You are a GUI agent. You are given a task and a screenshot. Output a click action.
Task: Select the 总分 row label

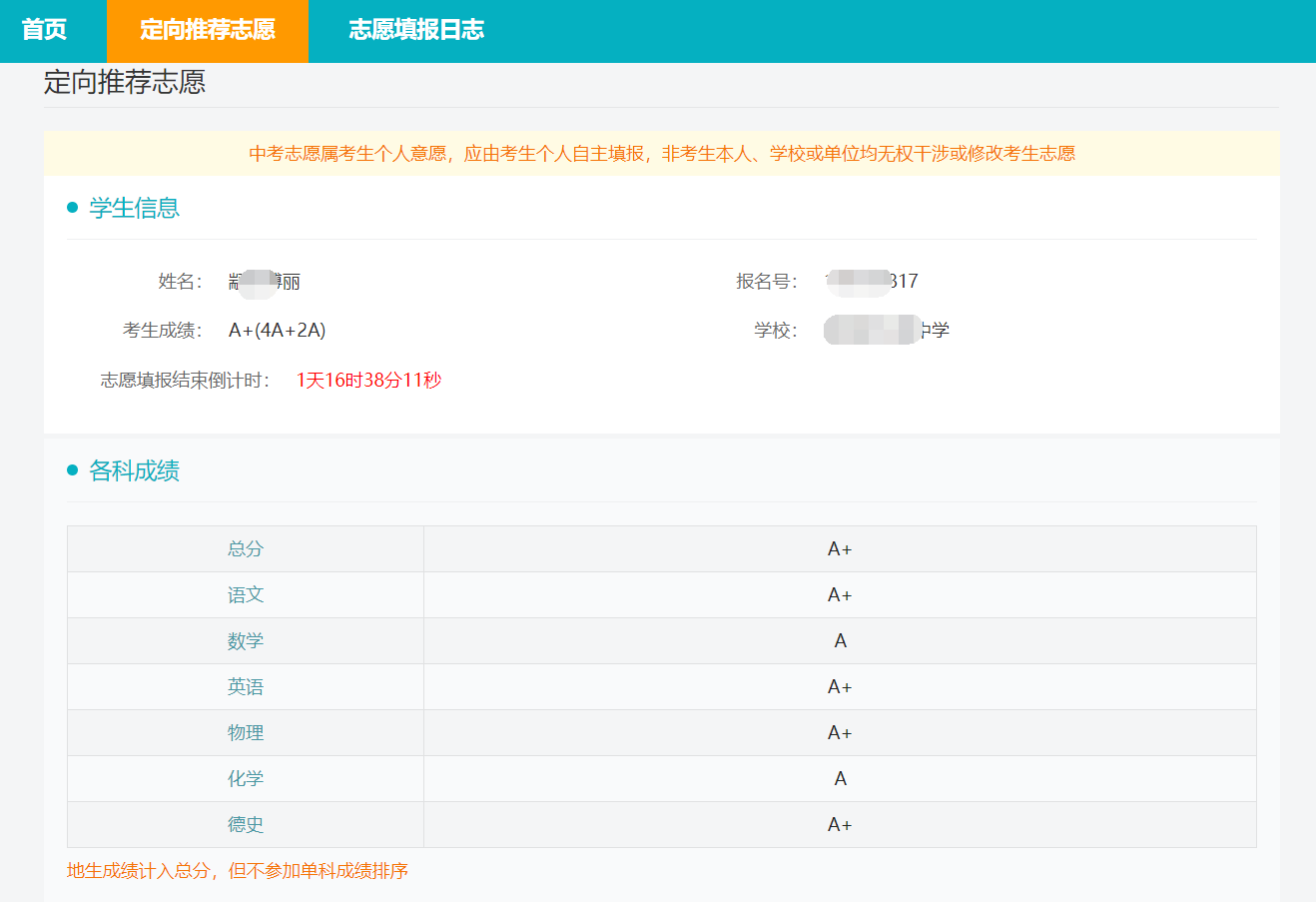(246, 549)
